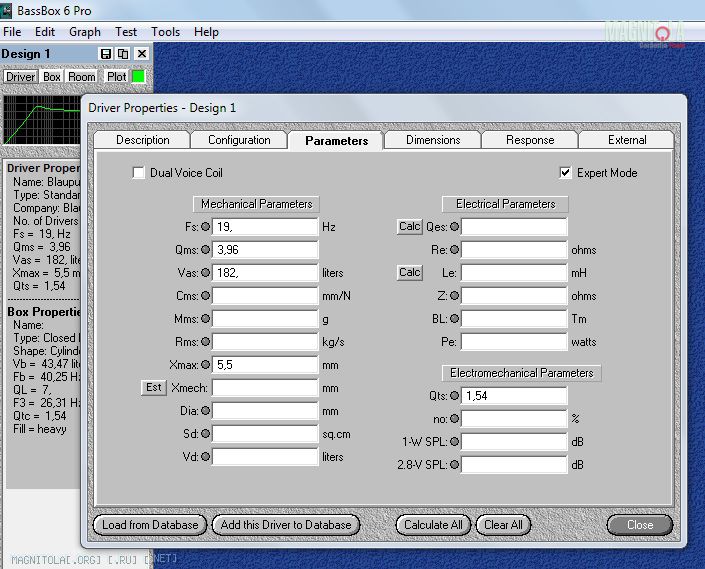The image size is (705, 569).
Task: Toggle the Dia indicator dot
Action: click(x=205, y=410)
